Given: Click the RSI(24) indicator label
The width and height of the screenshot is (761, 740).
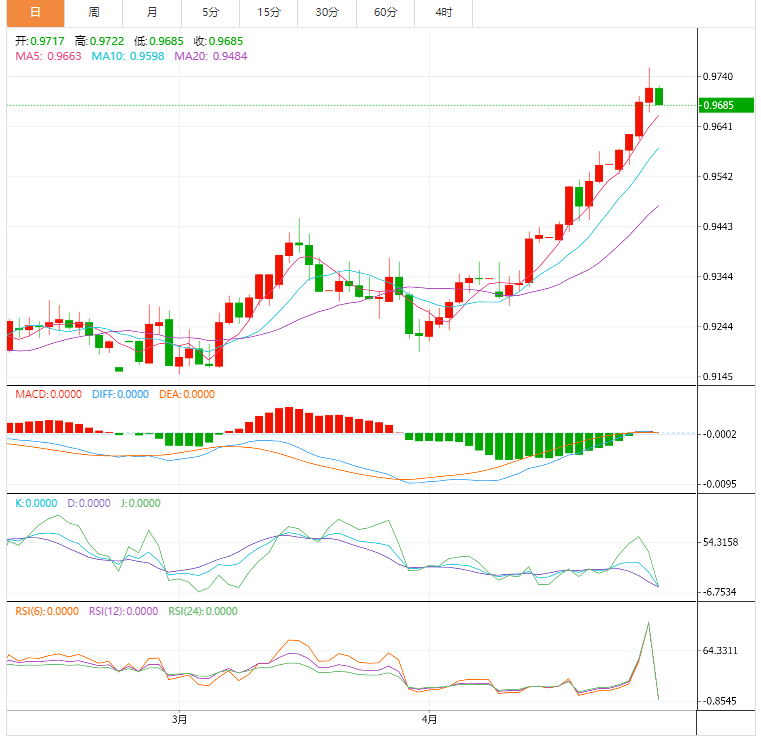Looking at the screenshot, I should click(202, 611).
